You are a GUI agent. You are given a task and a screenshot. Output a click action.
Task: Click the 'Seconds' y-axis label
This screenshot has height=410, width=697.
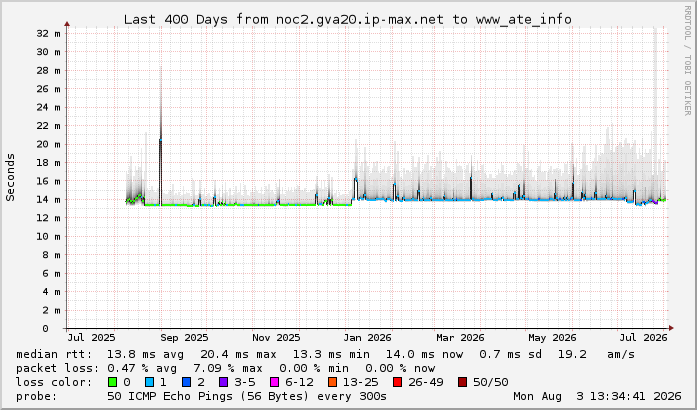(10, 177)
